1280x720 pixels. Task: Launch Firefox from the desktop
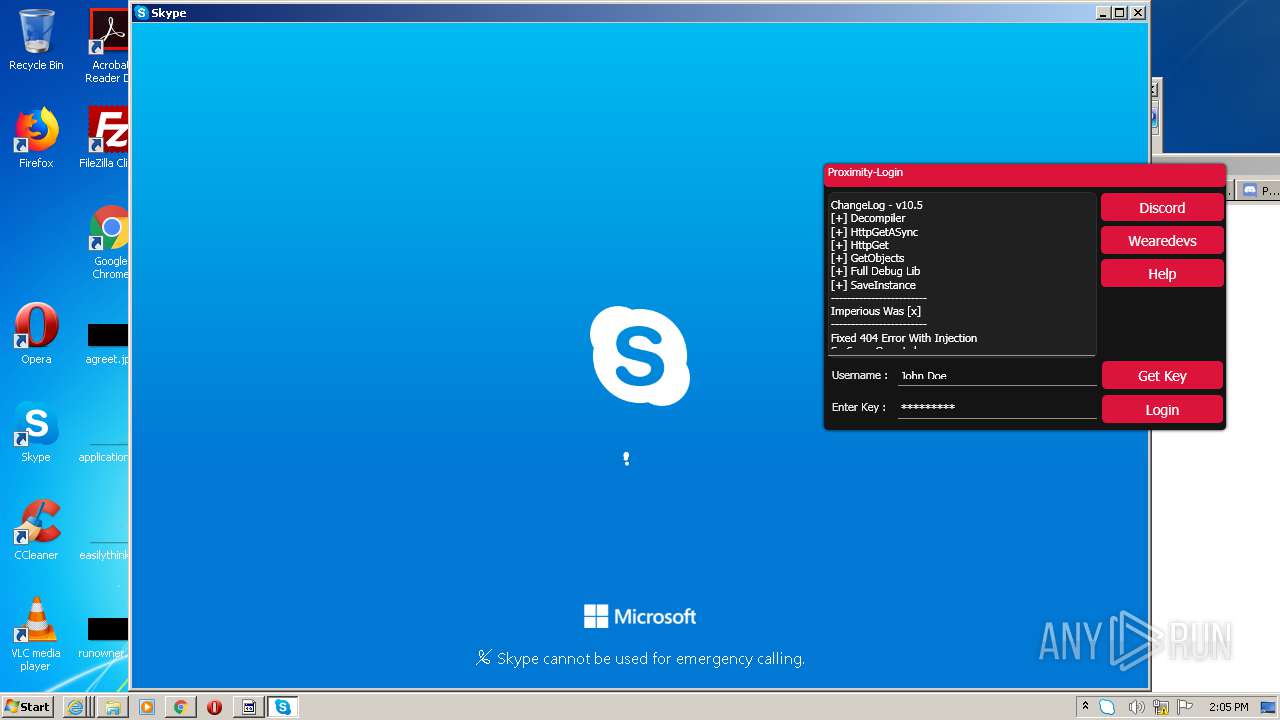(36, 138)
